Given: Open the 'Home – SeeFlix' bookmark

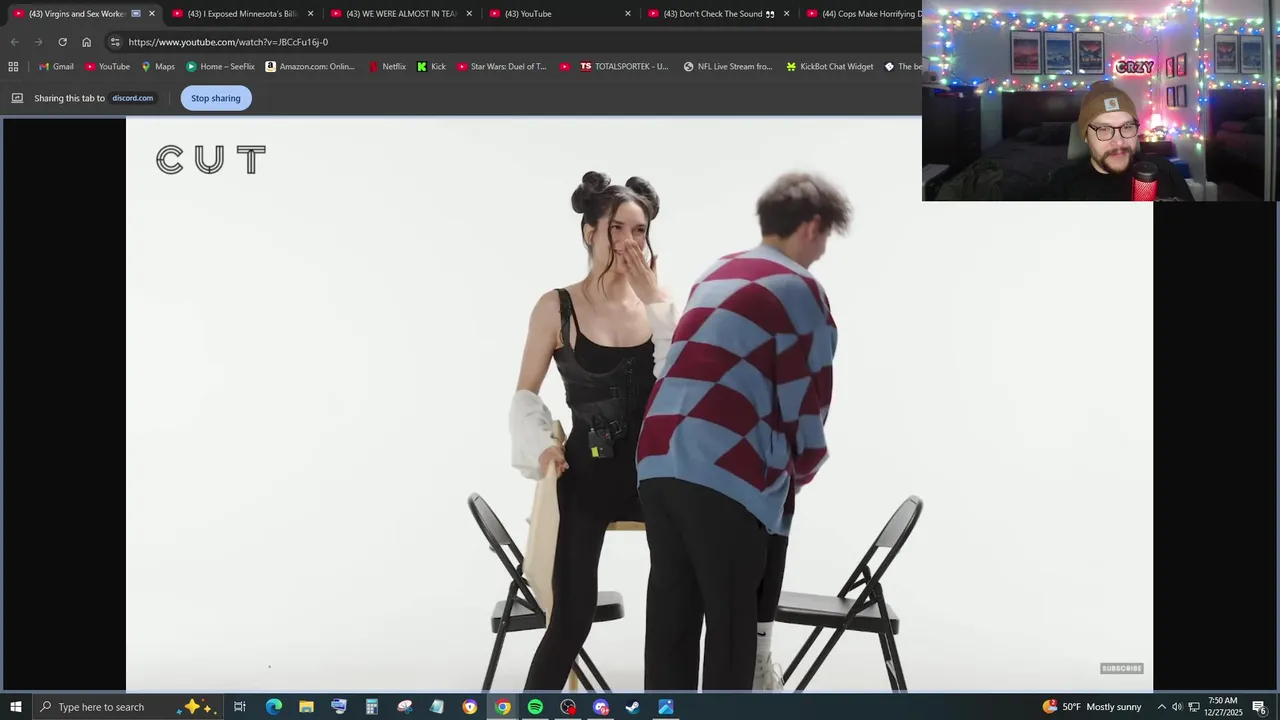Looking at the screenshot, I should [x=220, y=67].
